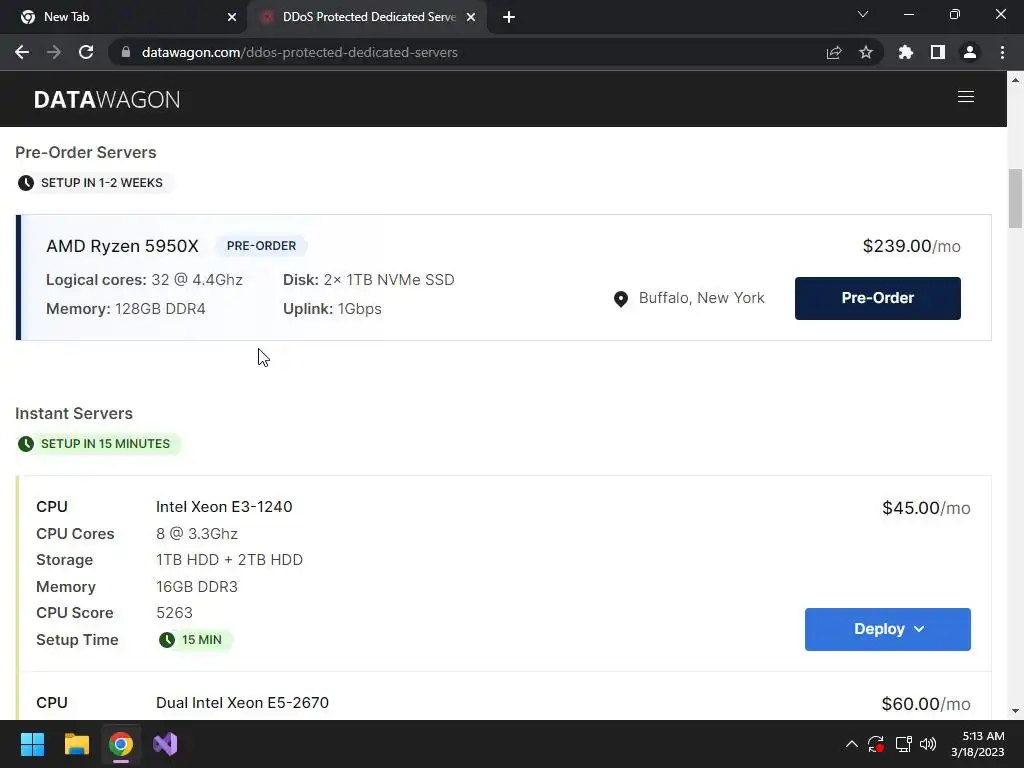1024x768 pixels.
Task: Click the clock icon beside Setup in 1-2 Weeks
Action: 25,183
